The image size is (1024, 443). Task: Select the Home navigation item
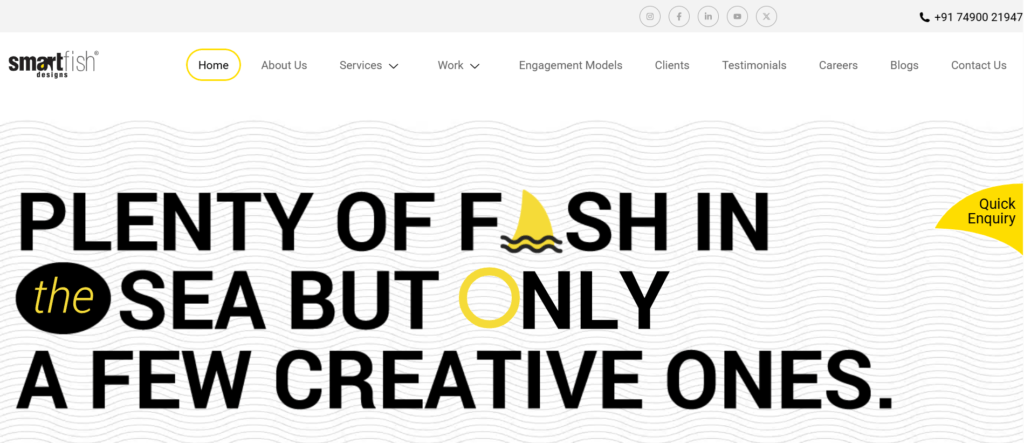pyautogui.click(x=214, y=65)
